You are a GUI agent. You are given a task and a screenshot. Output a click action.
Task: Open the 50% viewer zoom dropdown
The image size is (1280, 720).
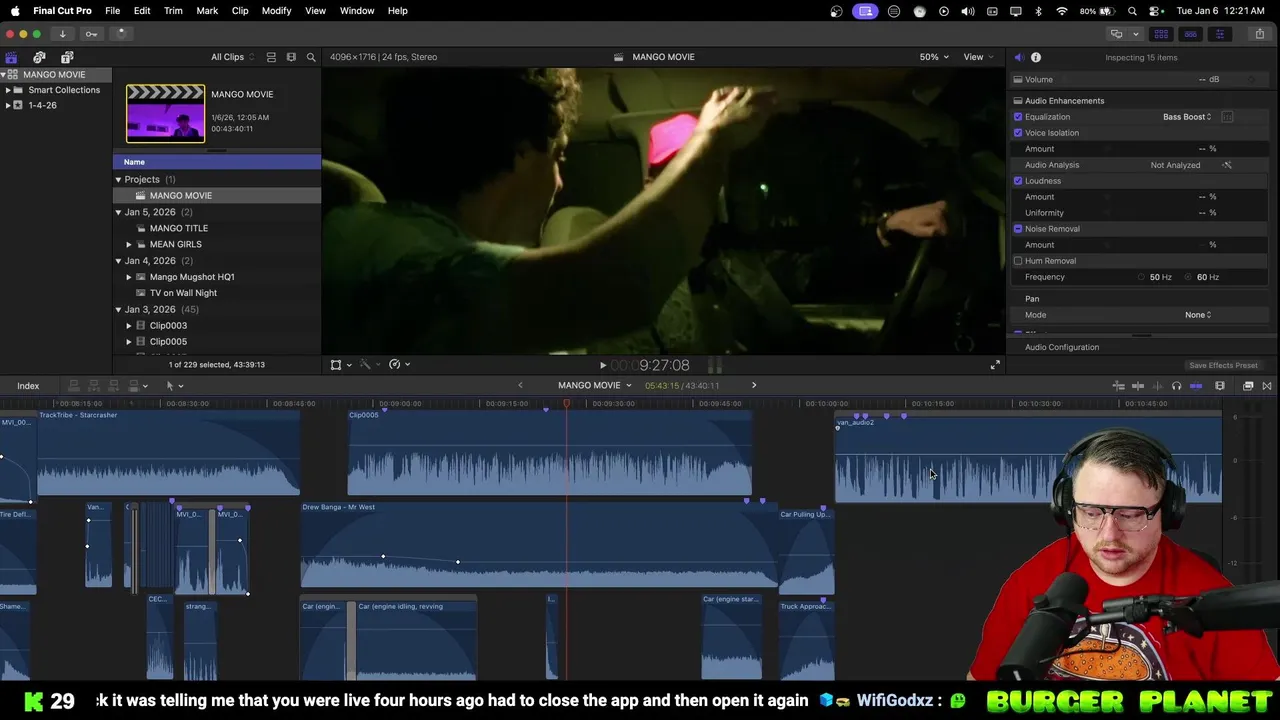coord(934,57)
